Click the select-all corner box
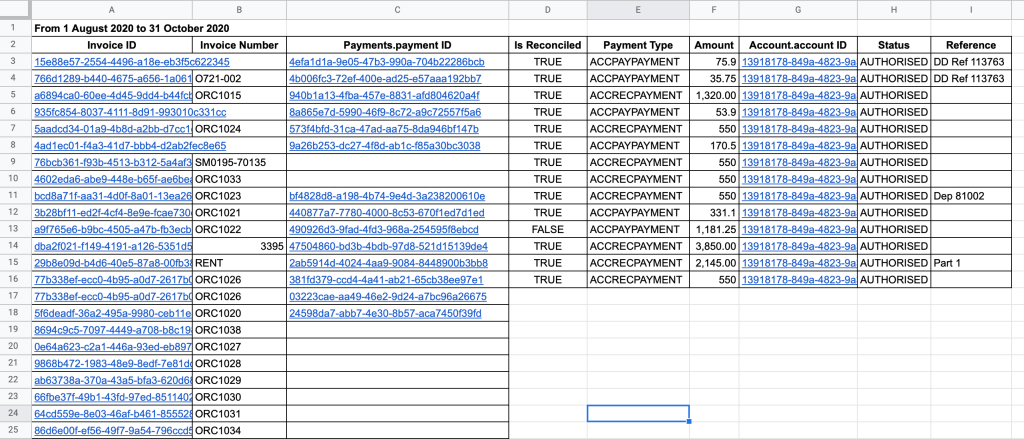 pos(16,10)
